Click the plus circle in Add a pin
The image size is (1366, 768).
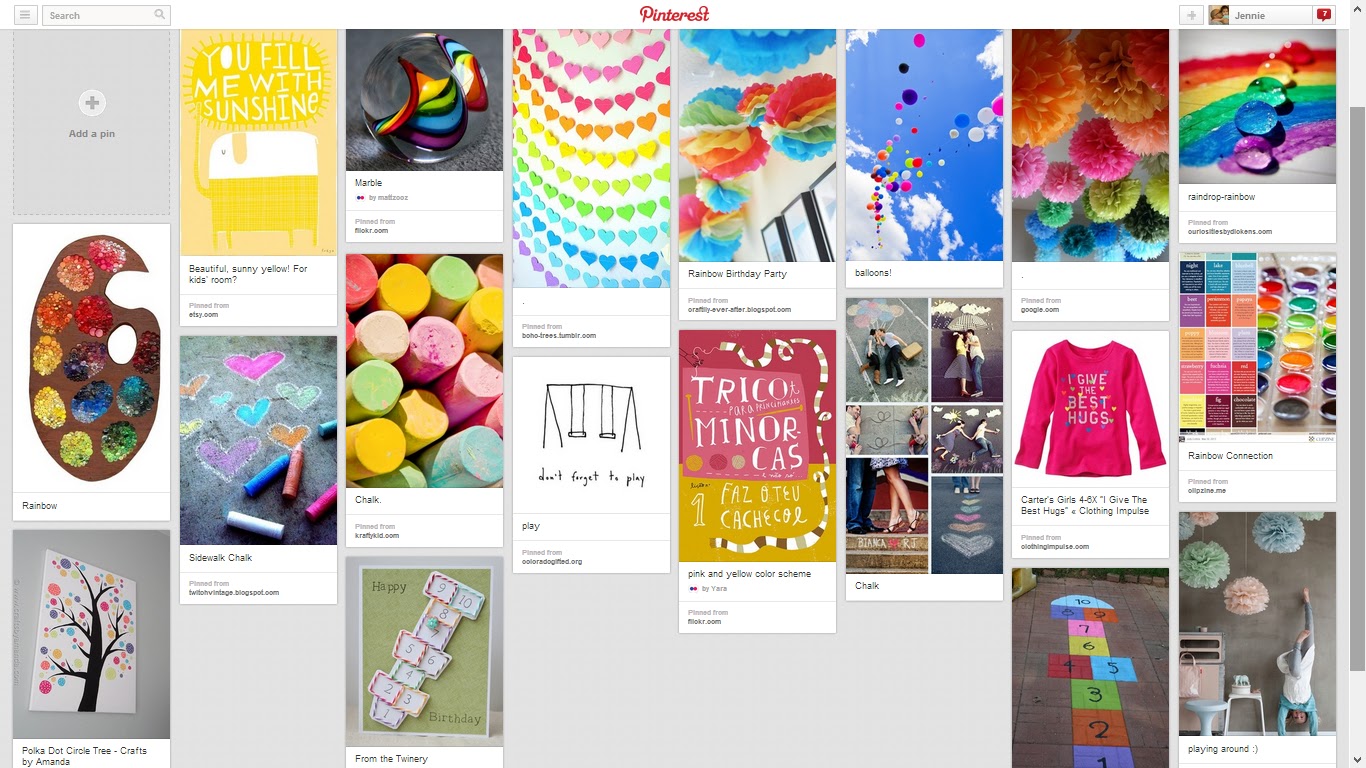click(92, 102)
